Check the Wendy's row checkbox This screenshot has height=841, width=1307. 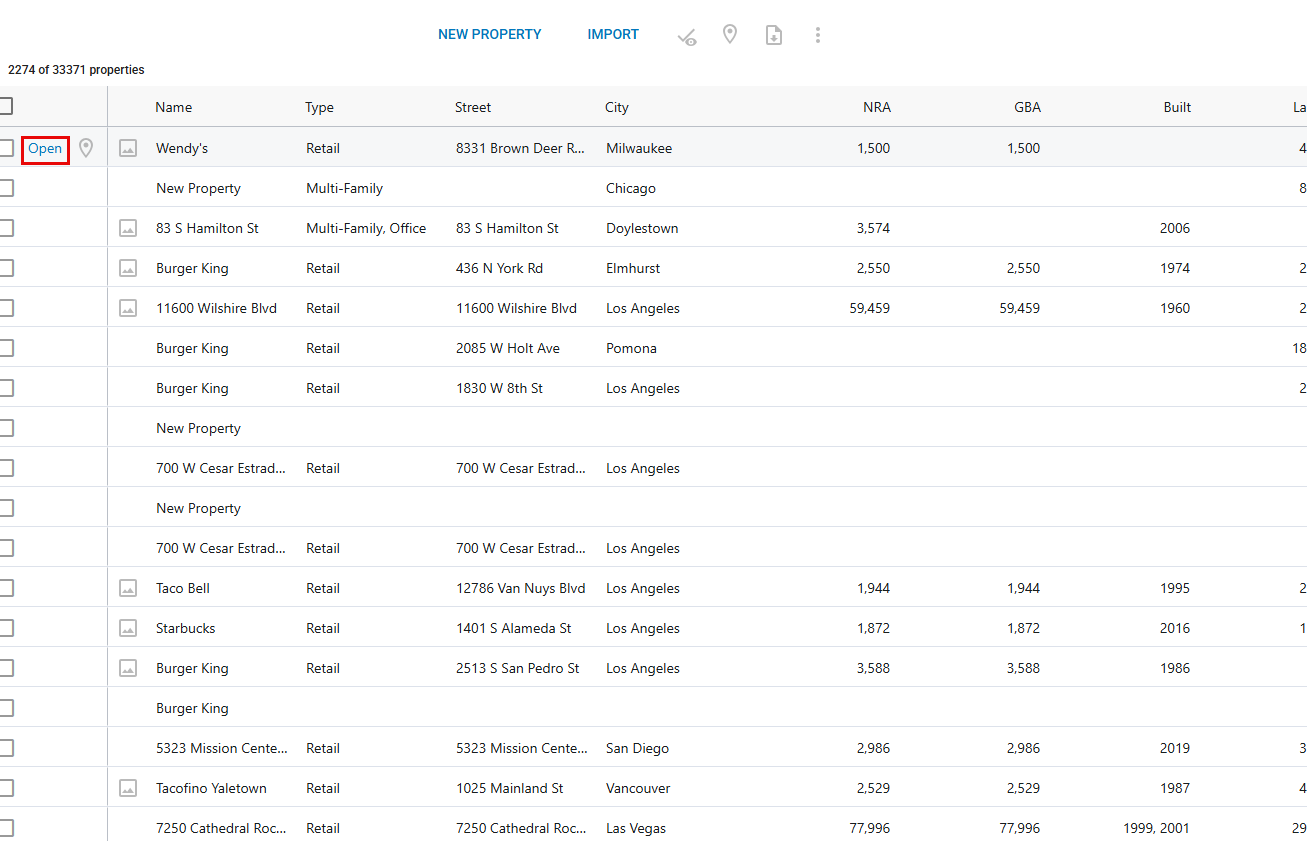pos(5,148)
